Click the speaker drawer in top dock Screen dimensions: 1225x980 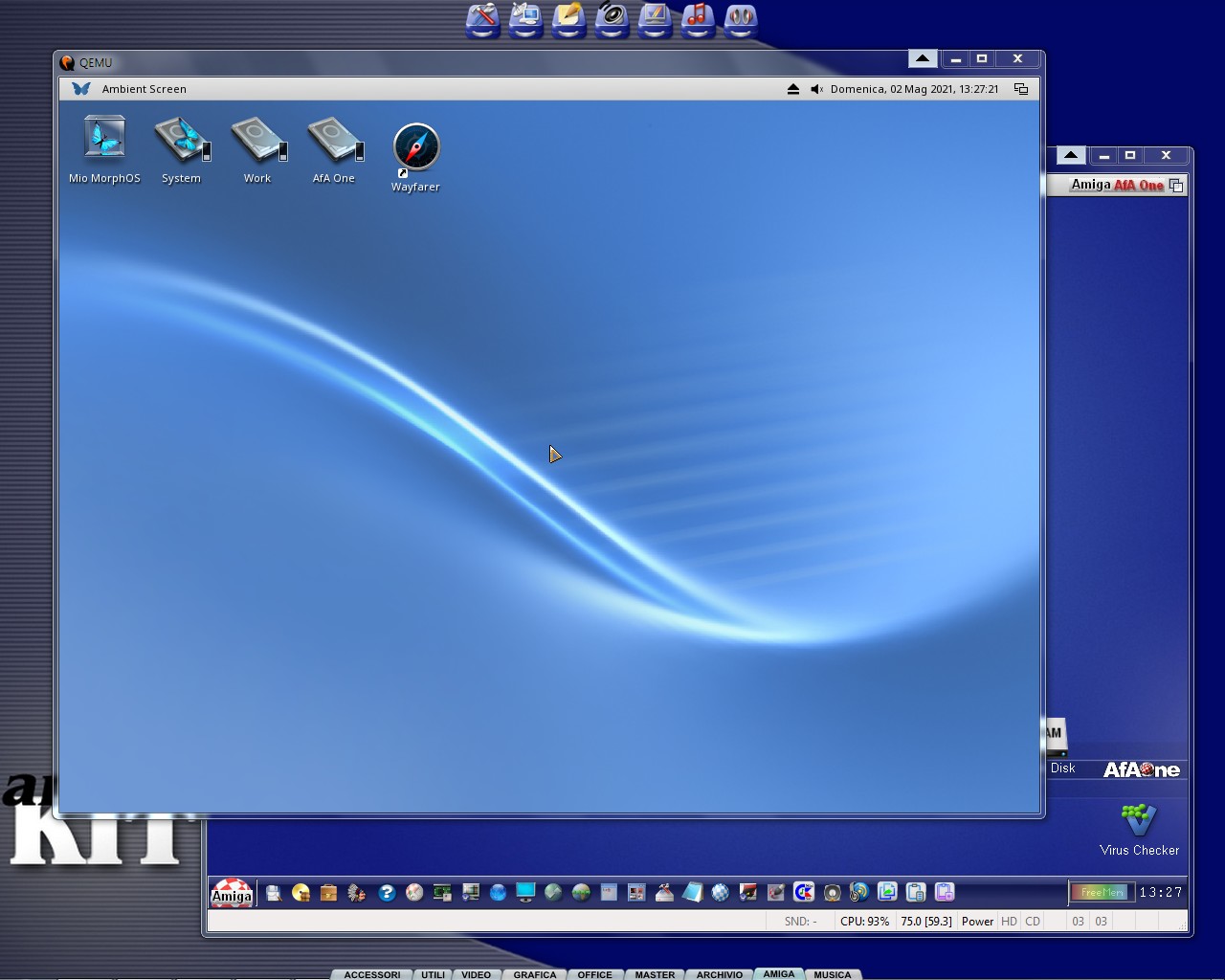(612, 19)
